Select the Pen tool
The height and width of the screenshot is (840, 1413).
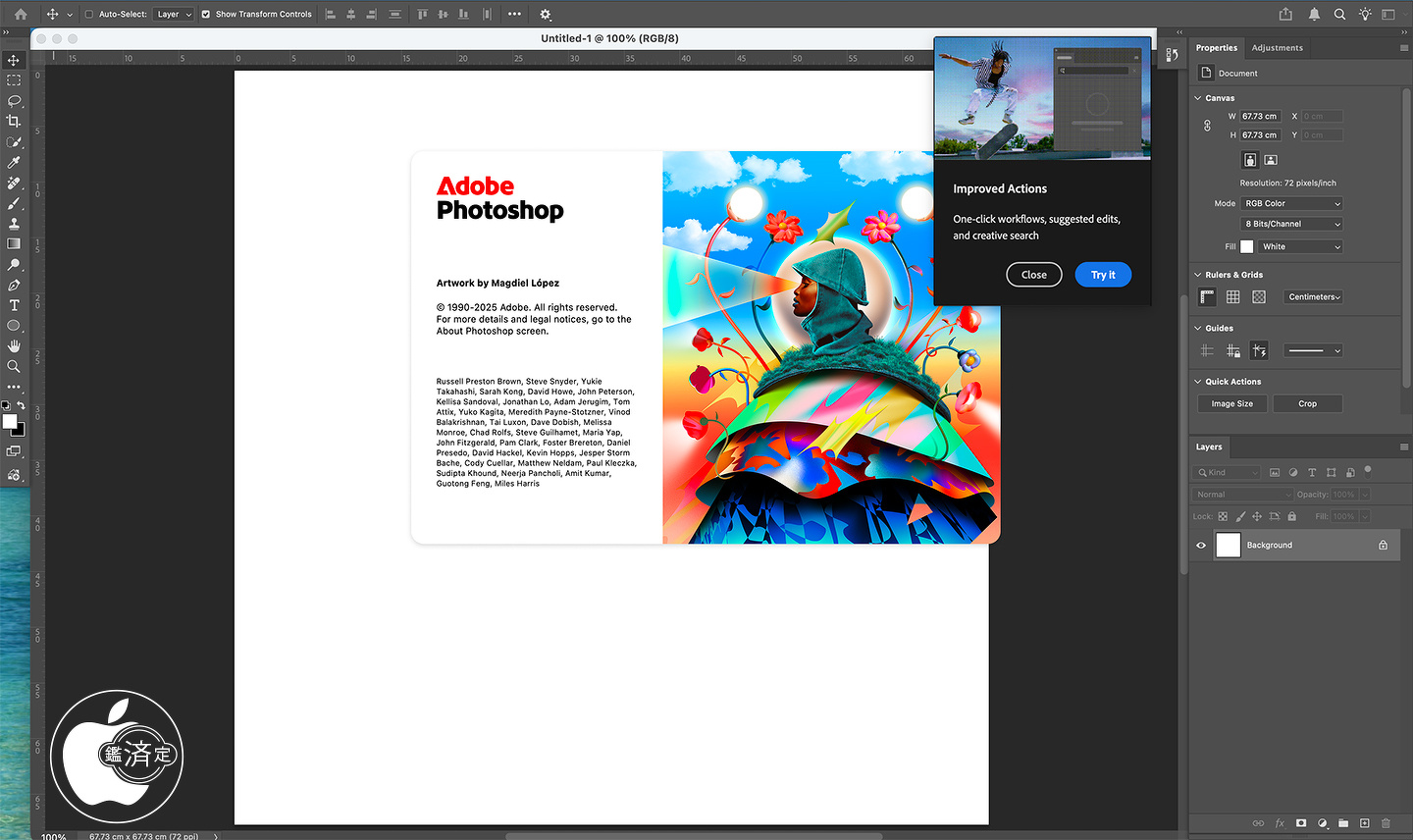(x=14, y=286)
